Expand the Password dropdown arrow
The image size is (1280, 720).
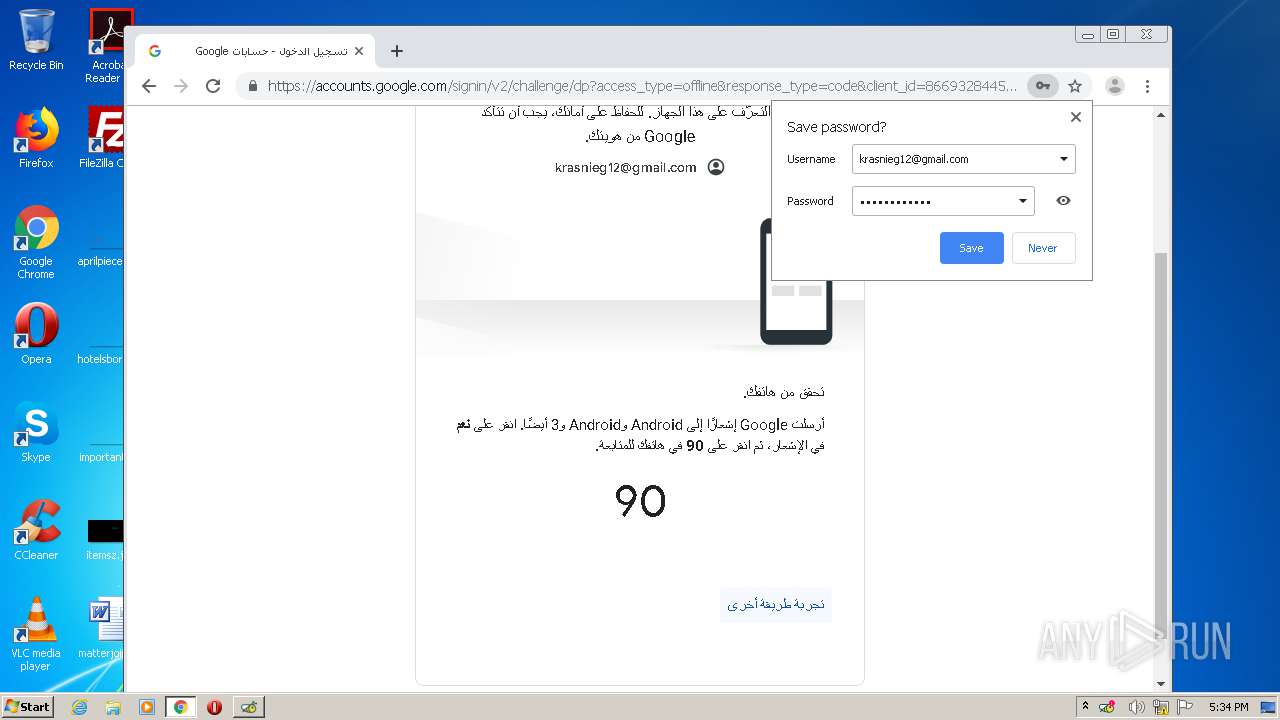coord(1022,201)
